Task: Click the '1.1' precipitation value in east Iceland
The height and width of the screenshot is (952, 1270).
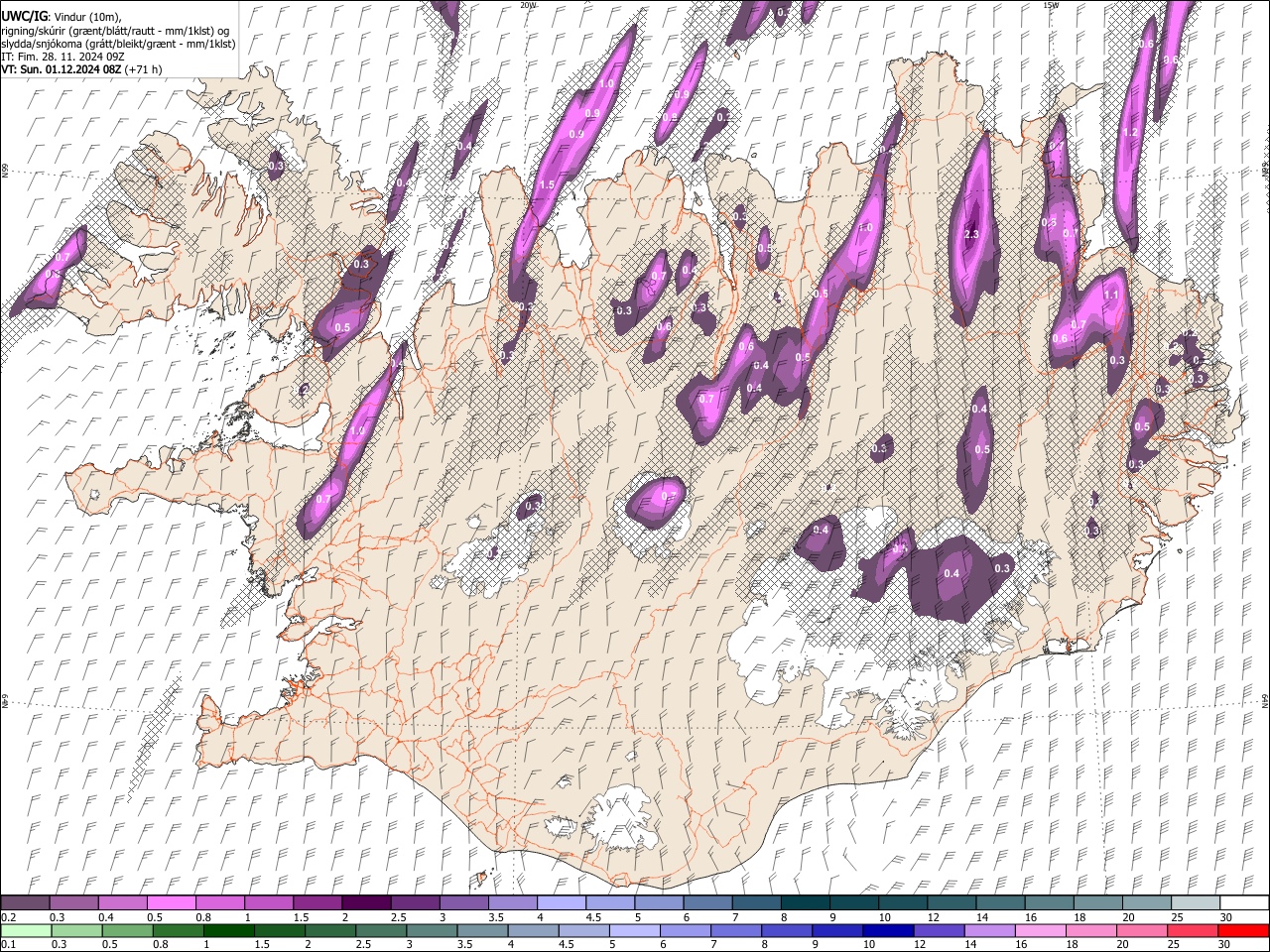Action: point(1111,296)
